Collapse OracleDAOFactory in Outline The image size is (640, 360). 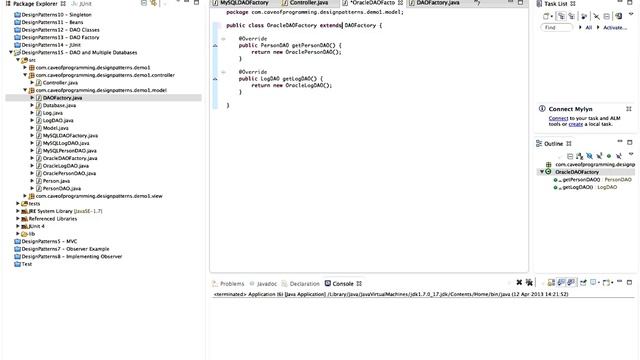(x=542, y=172)
